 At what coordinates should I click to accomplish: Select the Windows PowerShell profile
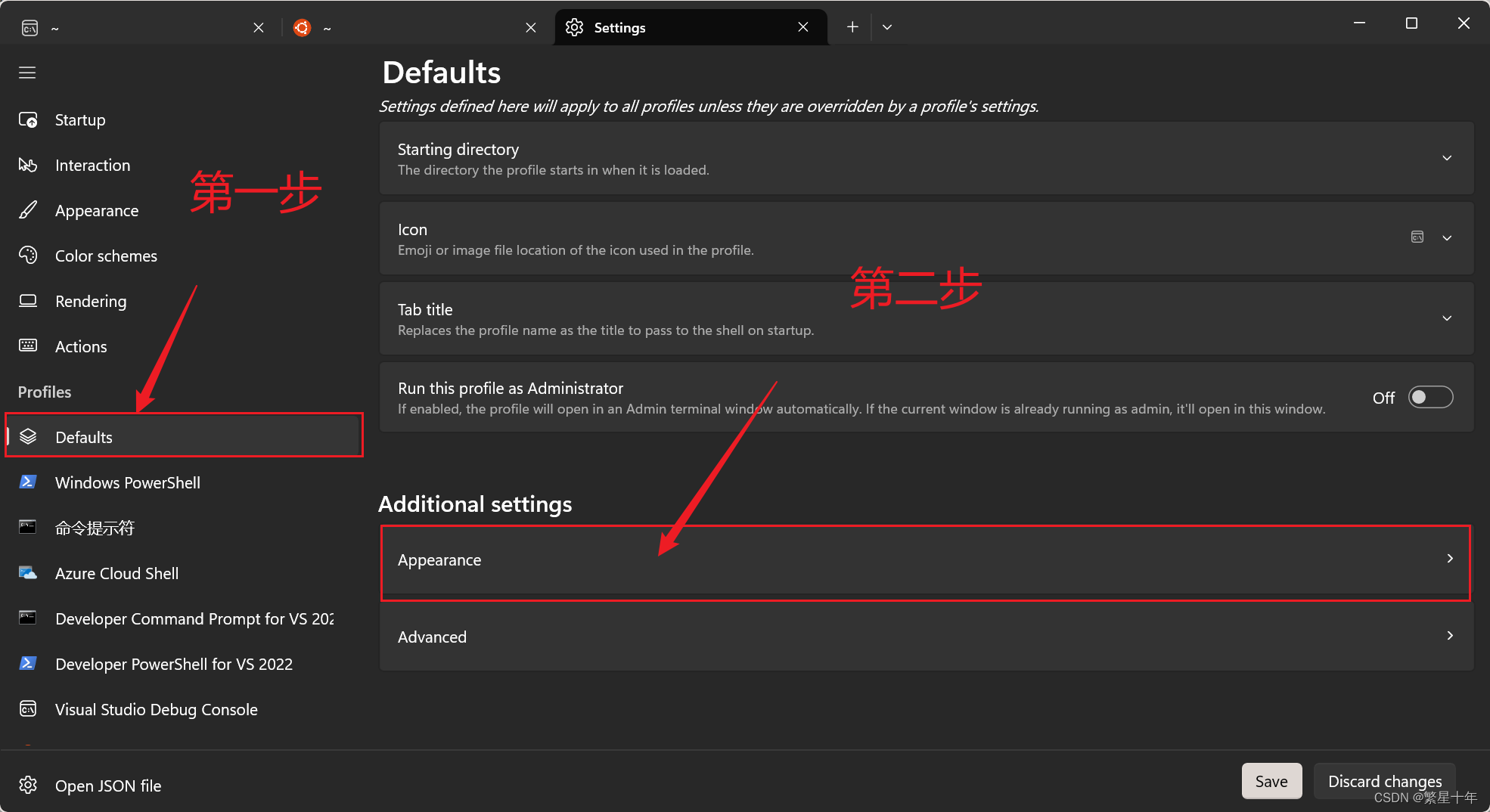184,482
